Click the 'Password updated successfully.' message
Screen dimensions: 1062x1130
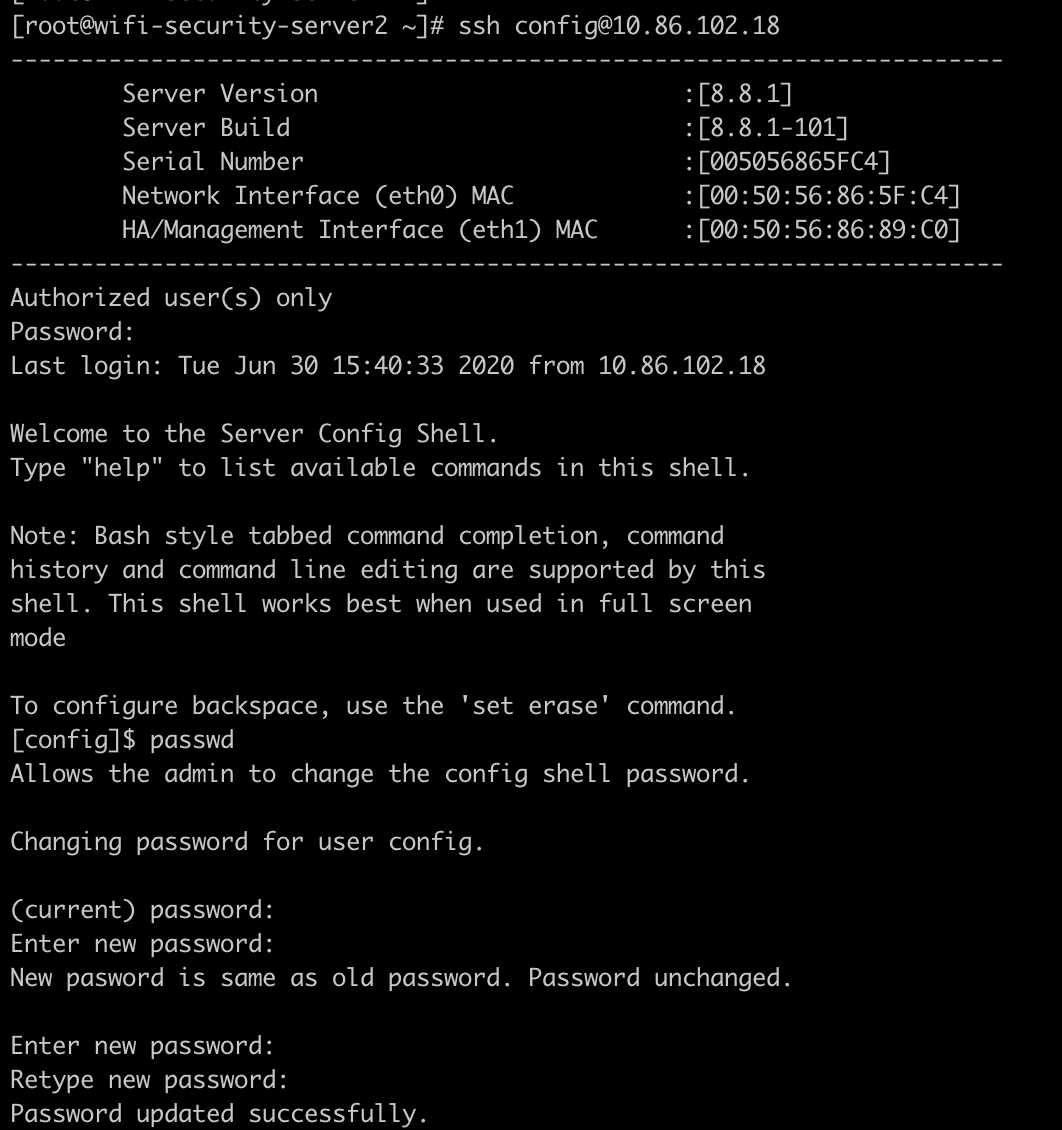coord(219,1114)
